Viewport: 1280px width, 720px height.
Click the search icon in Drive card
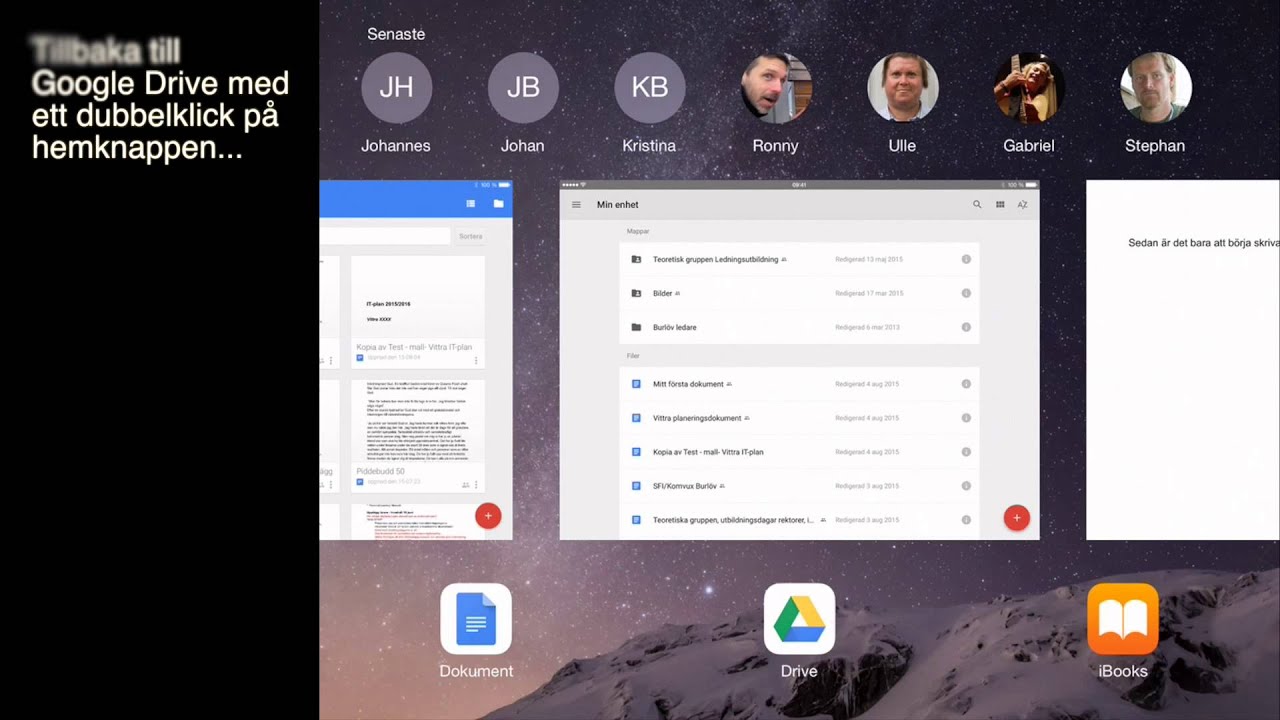pos(977,204)
